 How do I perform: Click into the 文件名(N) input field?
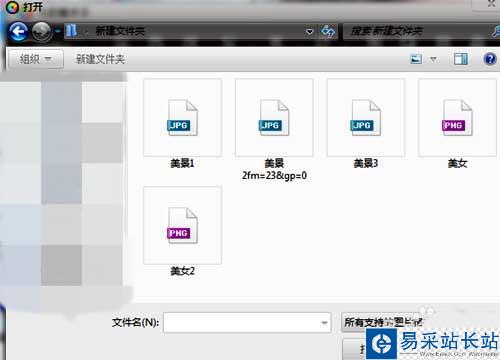tap(247, 322)
